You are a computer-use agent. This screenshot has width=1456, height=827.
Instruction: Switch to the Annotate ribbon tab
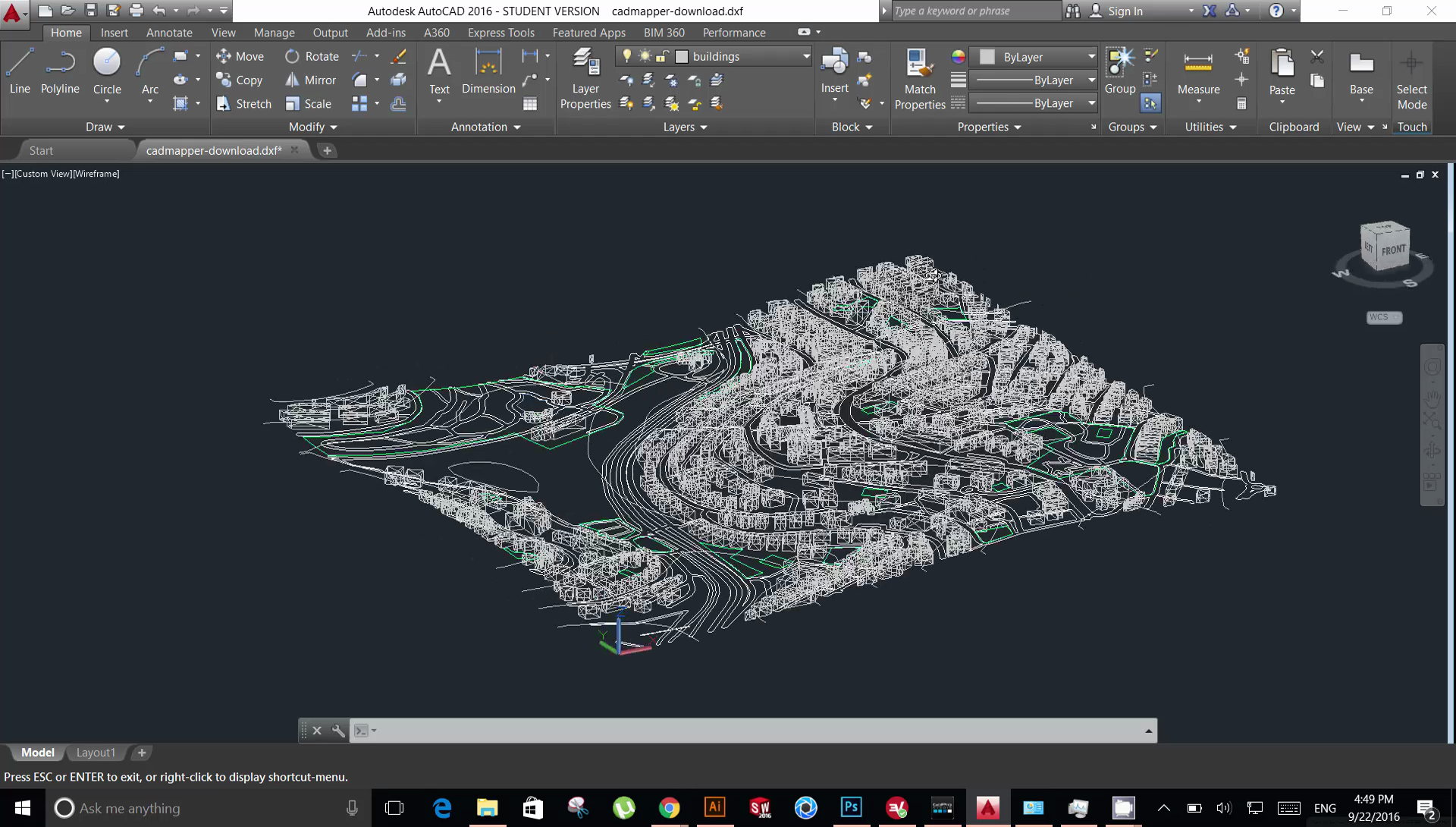(169, 33)
